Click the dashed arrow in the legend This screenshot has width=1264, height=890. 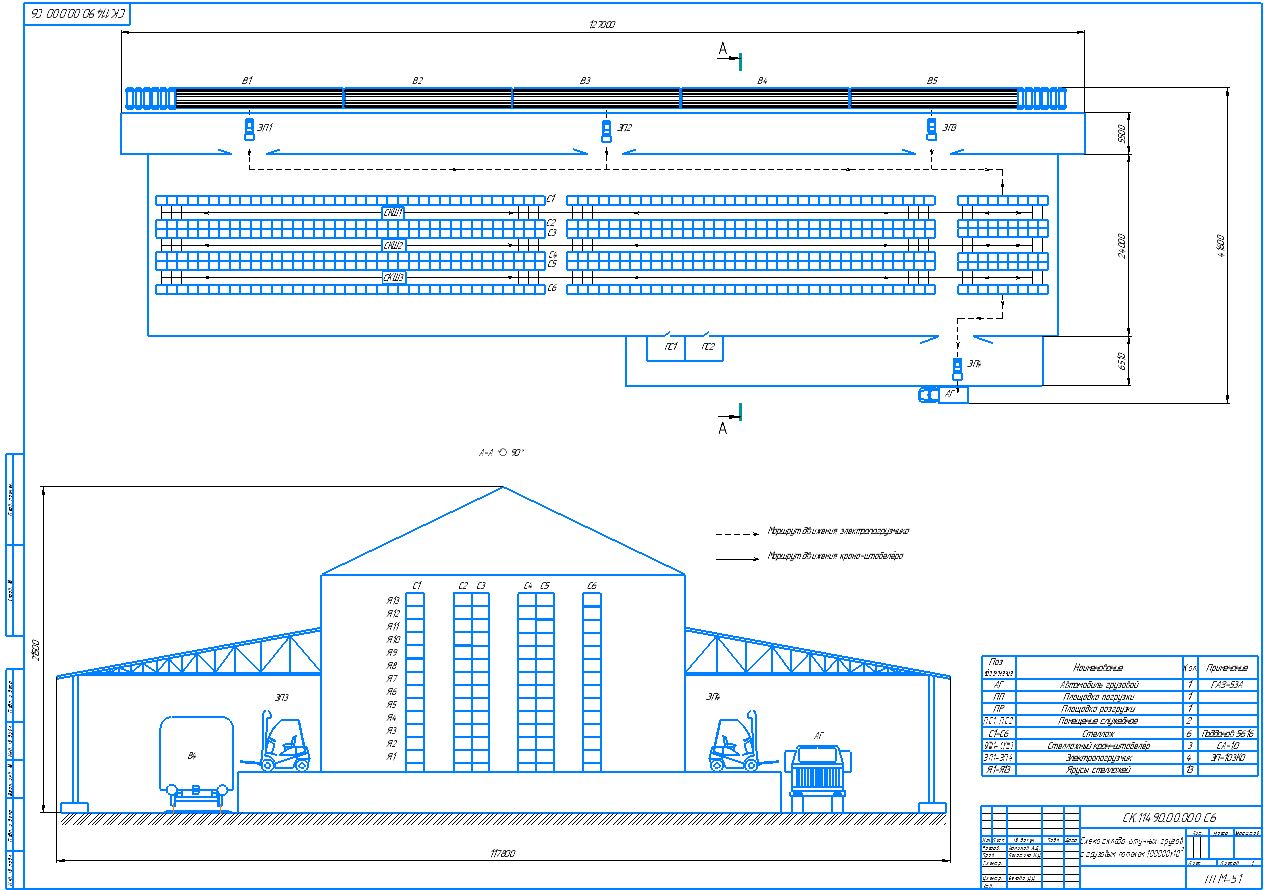click(738, 534)
